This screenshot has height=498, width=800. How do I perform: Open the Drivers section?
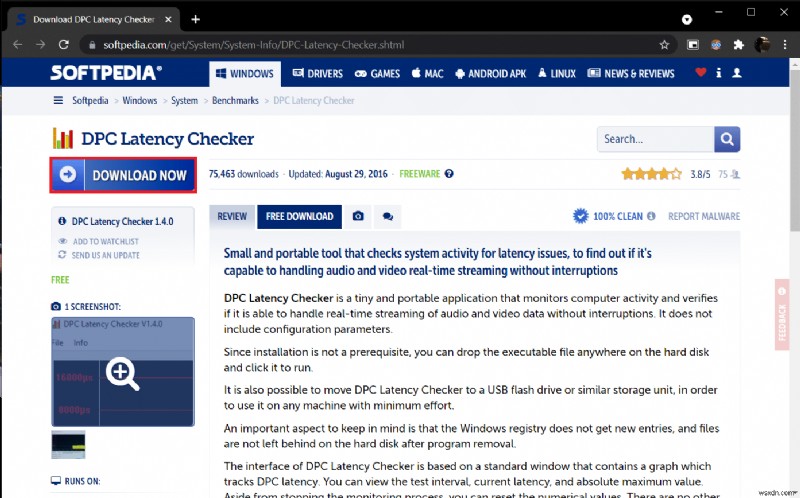pyautogui.click(x=317, y=73)
